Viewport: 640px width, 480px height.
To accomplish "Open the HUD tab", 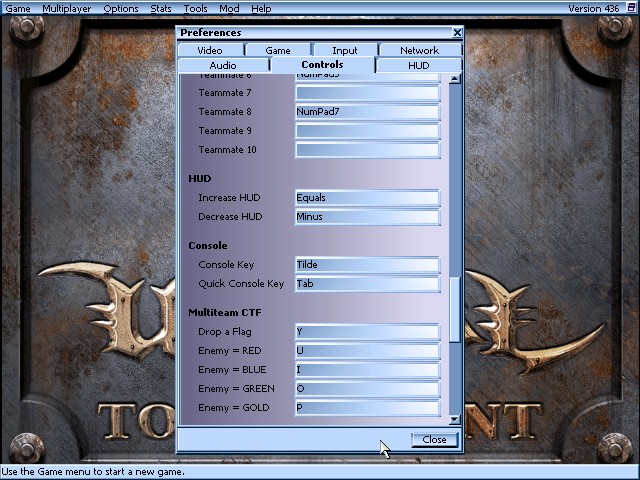I will point(419,65).
